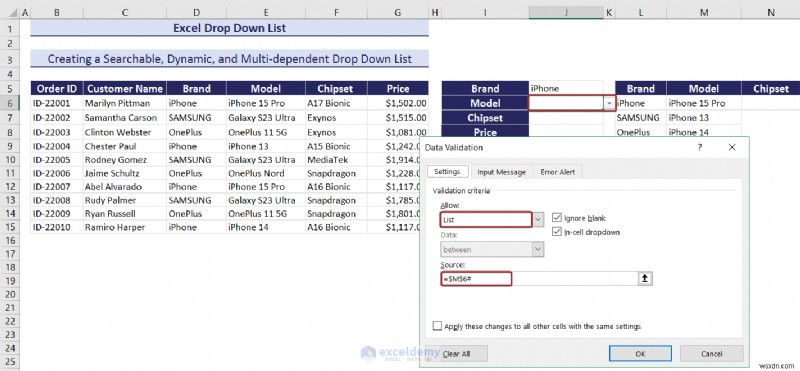Screen dimensions: 800x371
Task: Select the 'Excel Drop Down List' title cell
Action: pos(230,28)
